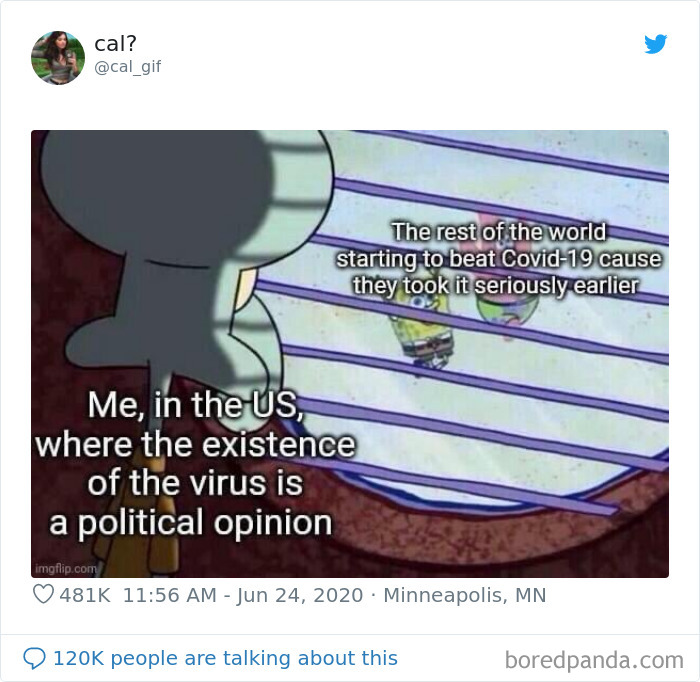Visit the @cal_gif handle link
Screen dimensions: 700x682
(128, 67)
